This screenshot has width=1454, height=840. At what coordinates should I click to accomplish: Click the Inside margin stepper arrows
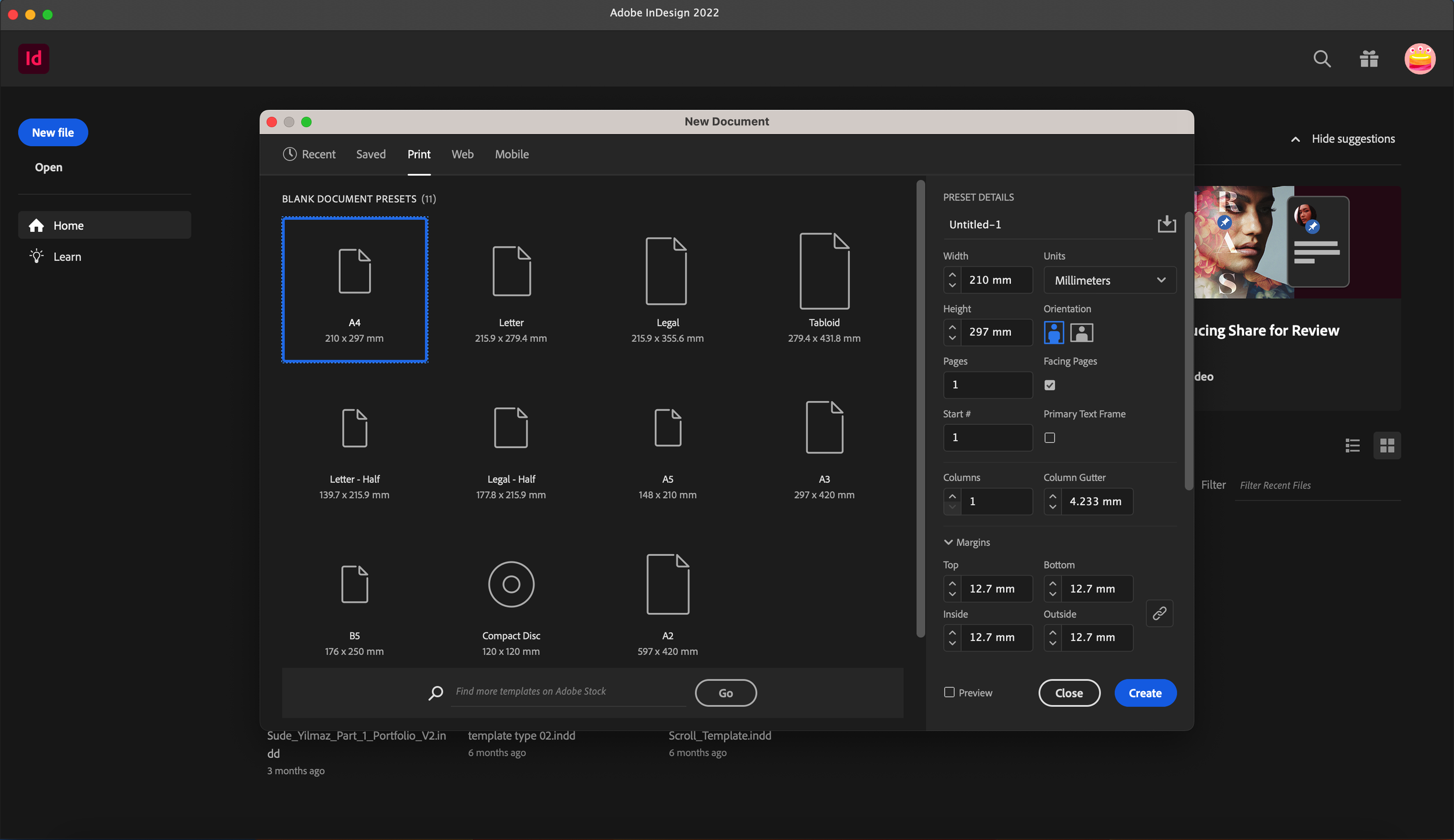pyautogui.click(x=952, y=637)
